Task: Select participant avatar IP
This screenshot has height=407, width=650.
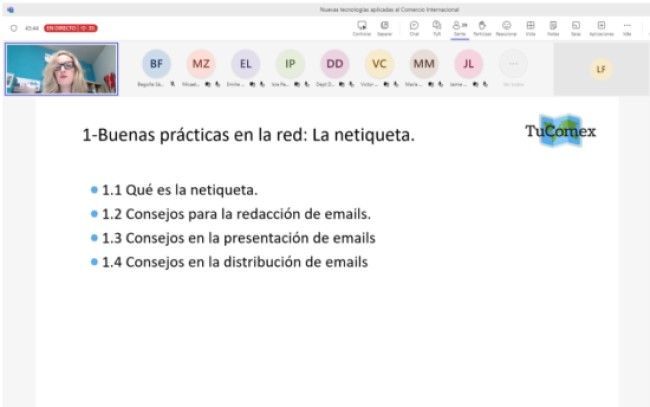Action: (x=290, y=64)
